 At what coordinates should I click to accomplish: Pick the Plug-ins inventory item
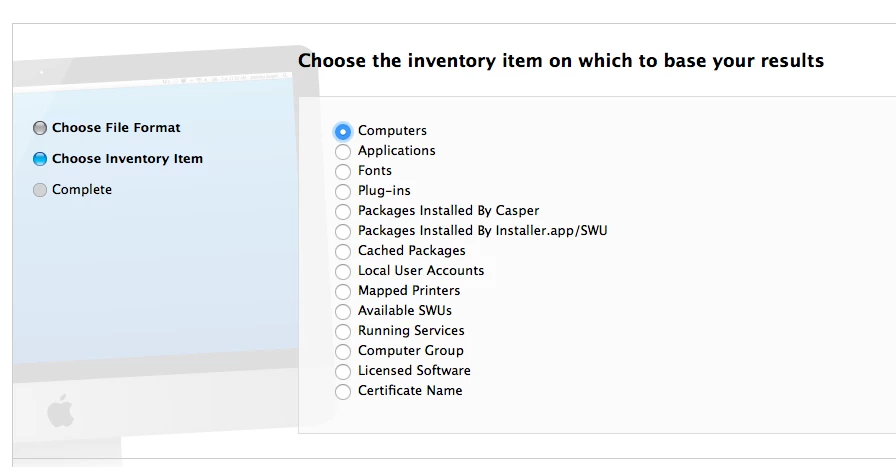[x=343, y=191]
